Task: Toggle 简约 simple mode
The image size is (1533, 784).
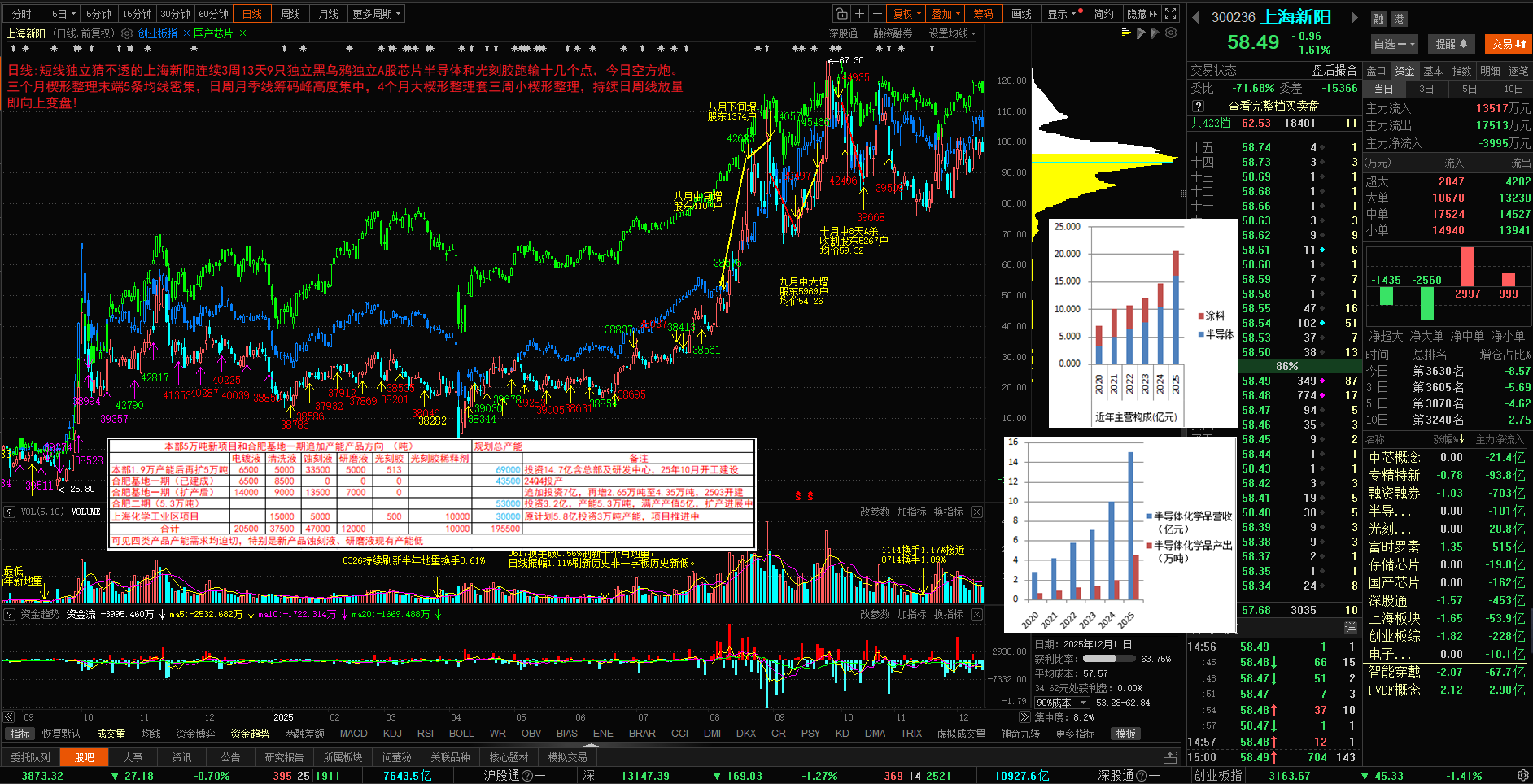Action: click(1103, 14)
